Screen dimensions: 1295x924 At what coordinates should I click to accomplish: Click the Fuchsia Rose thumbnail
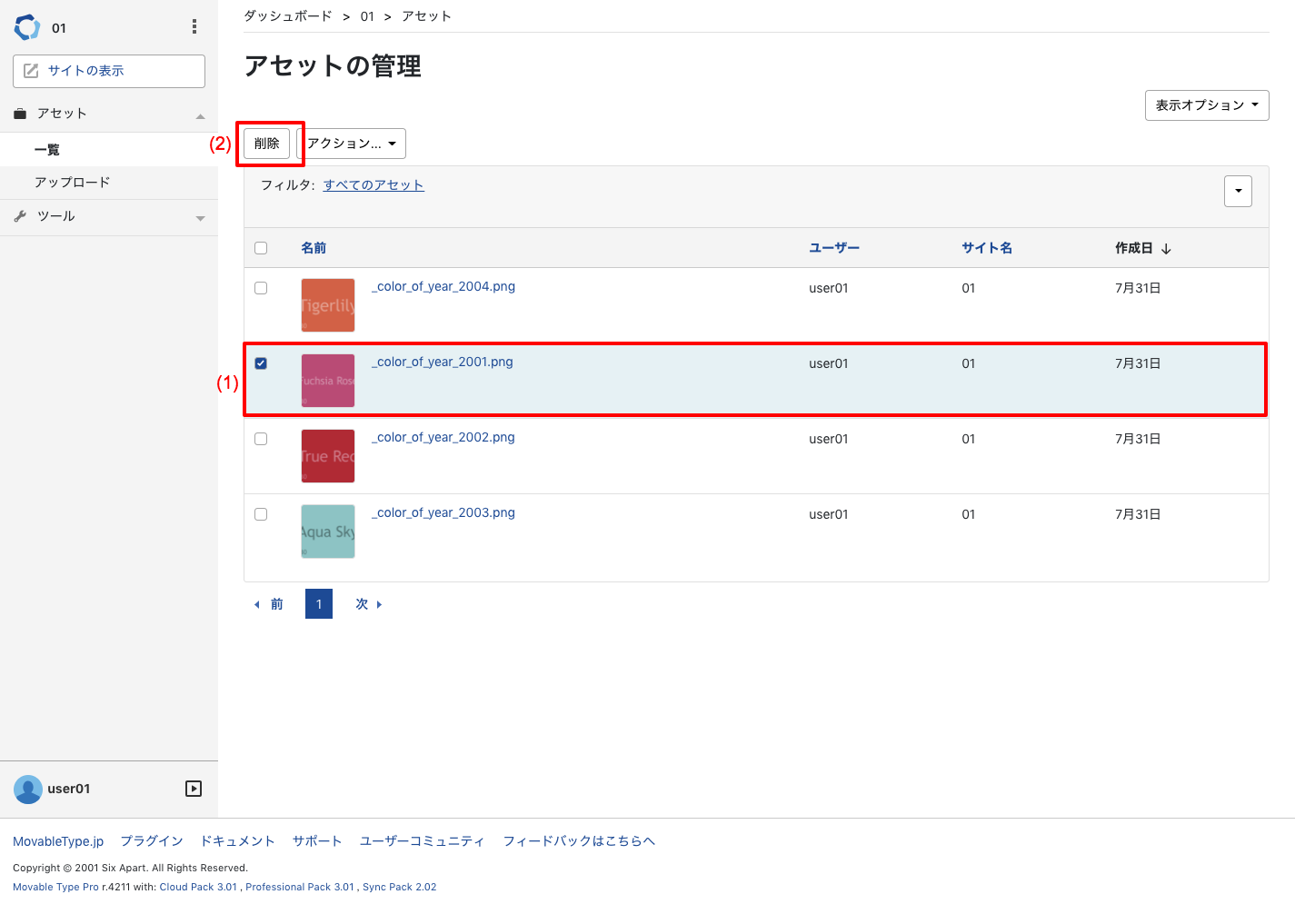328,381
